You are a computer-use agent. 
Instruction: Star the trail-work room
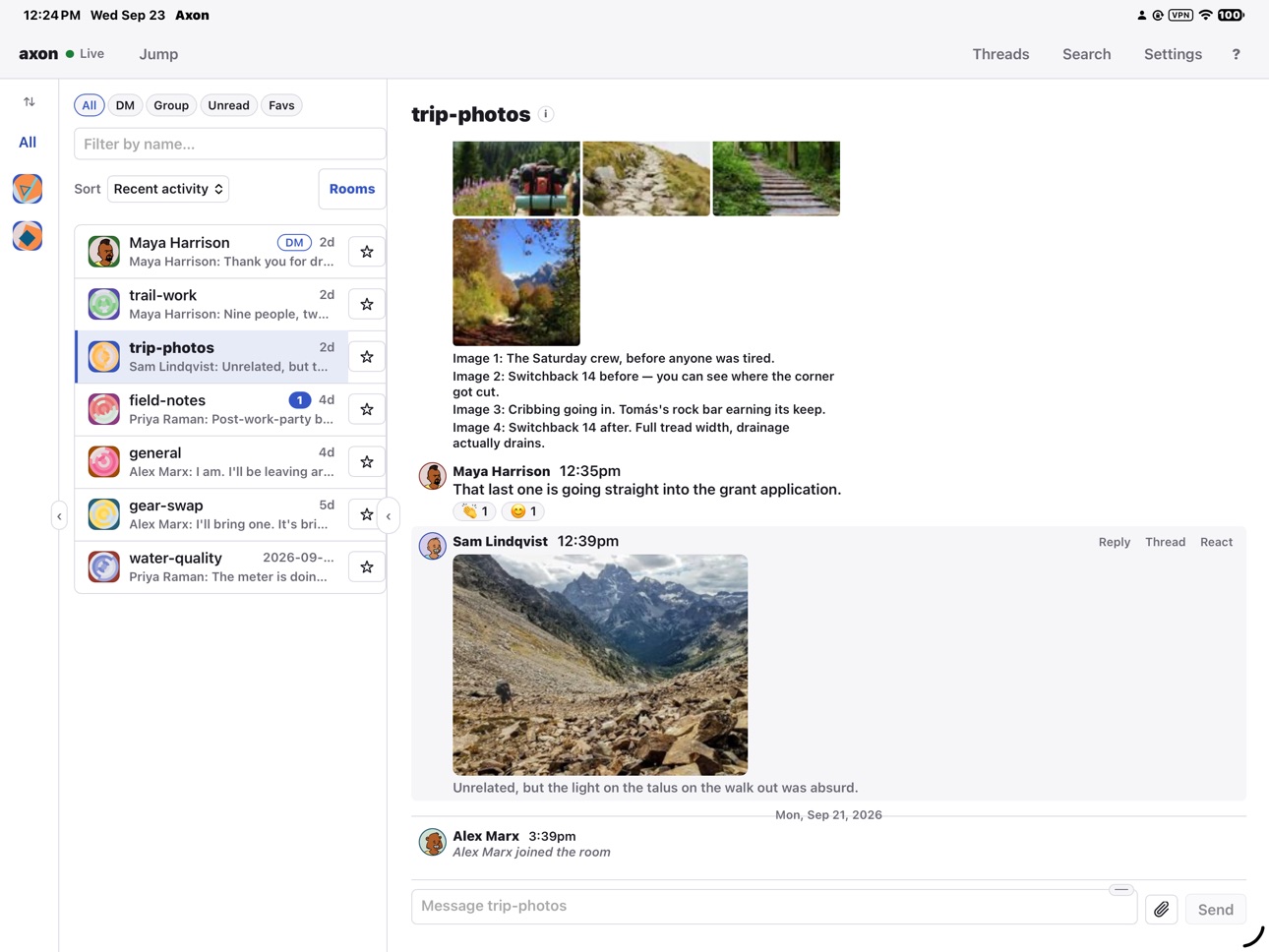click(367, 305)
